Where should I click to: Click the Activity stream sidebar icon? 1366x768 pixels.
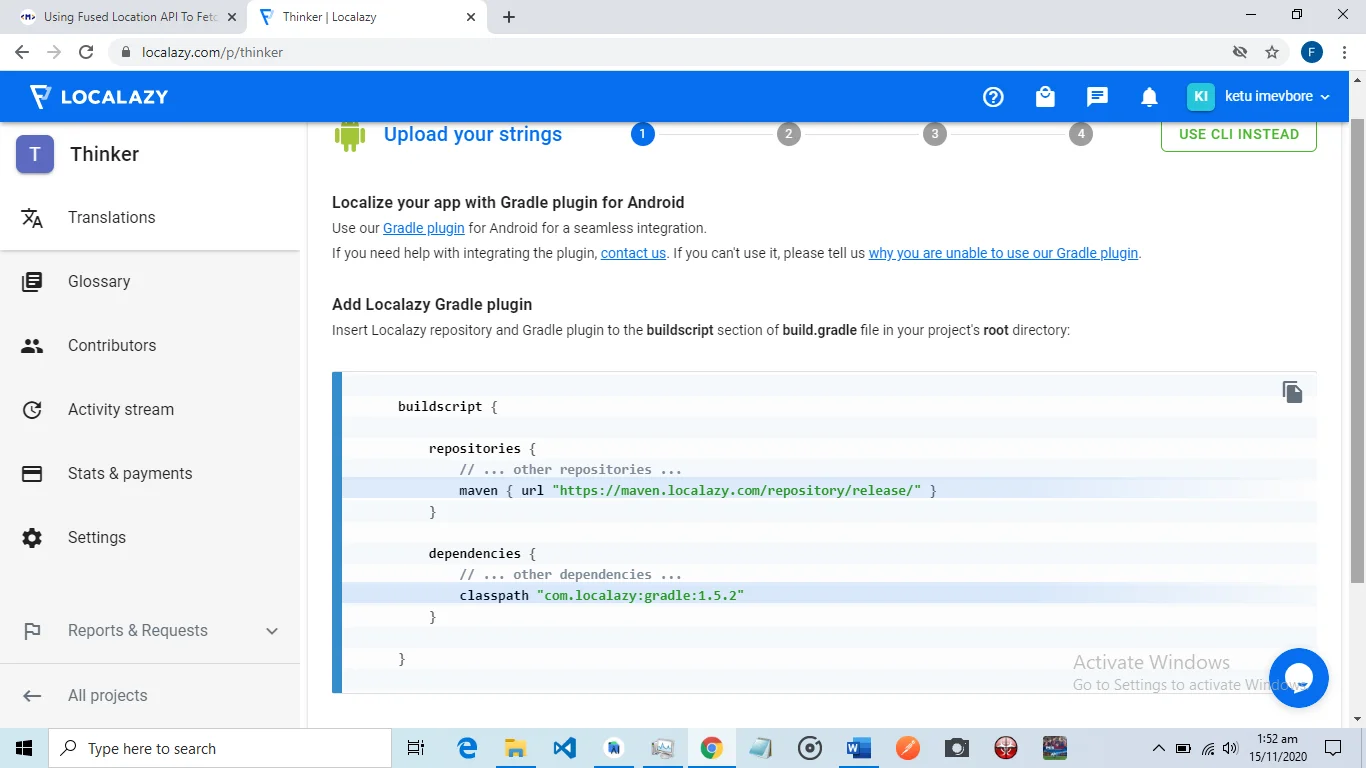point(32,410)
